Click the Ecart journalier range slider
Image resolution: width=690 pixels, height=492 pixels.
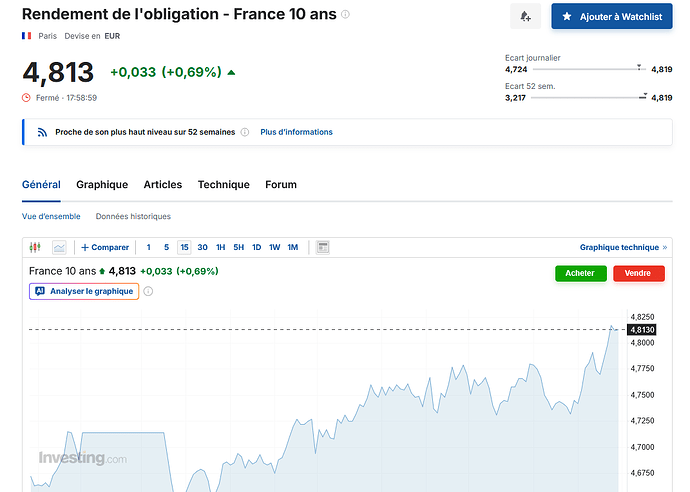click(x=589, y=69)
